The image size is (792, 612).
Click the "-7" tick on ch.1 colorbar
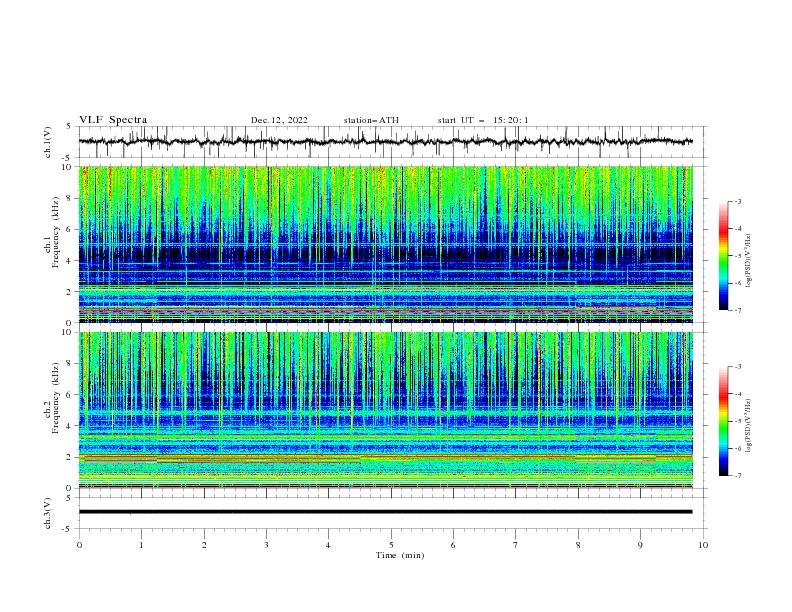737,310
